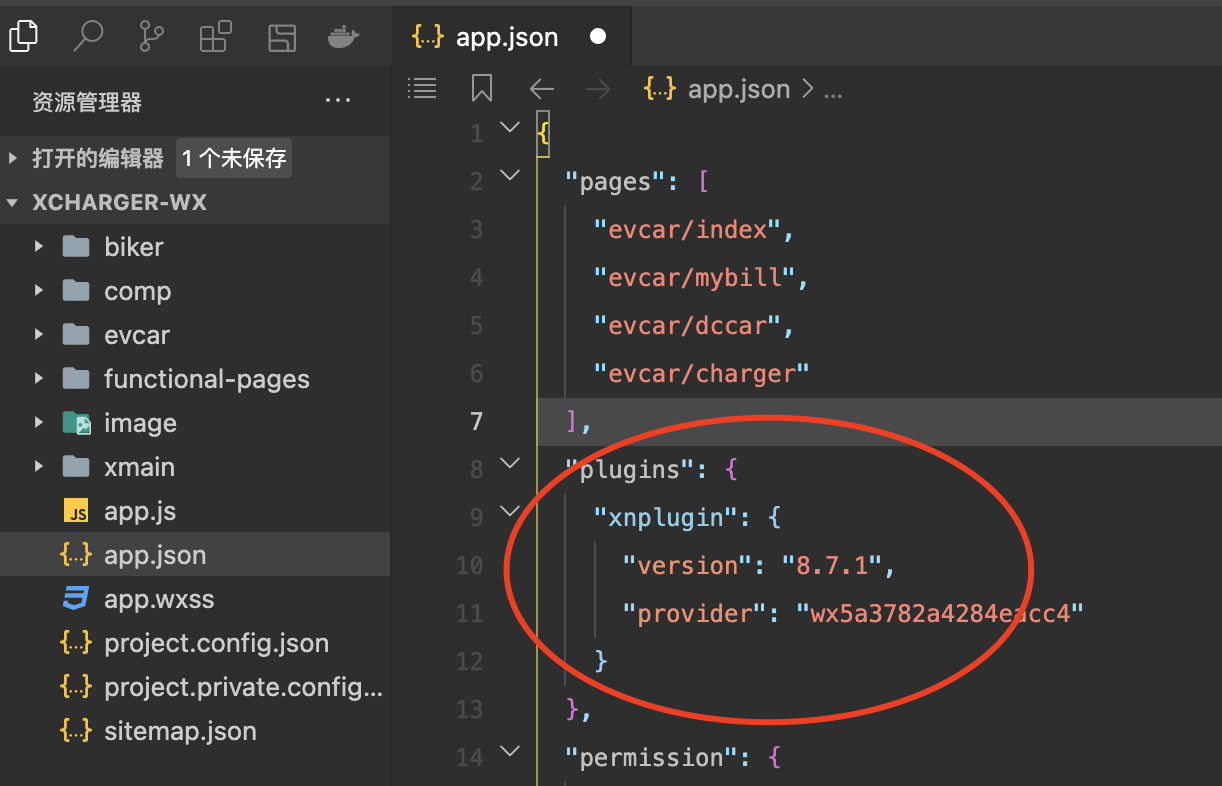Open project.config.json in the file tree
This screenshot has width=1222, height=786.
pyautogui.click(x=195, y=642)
